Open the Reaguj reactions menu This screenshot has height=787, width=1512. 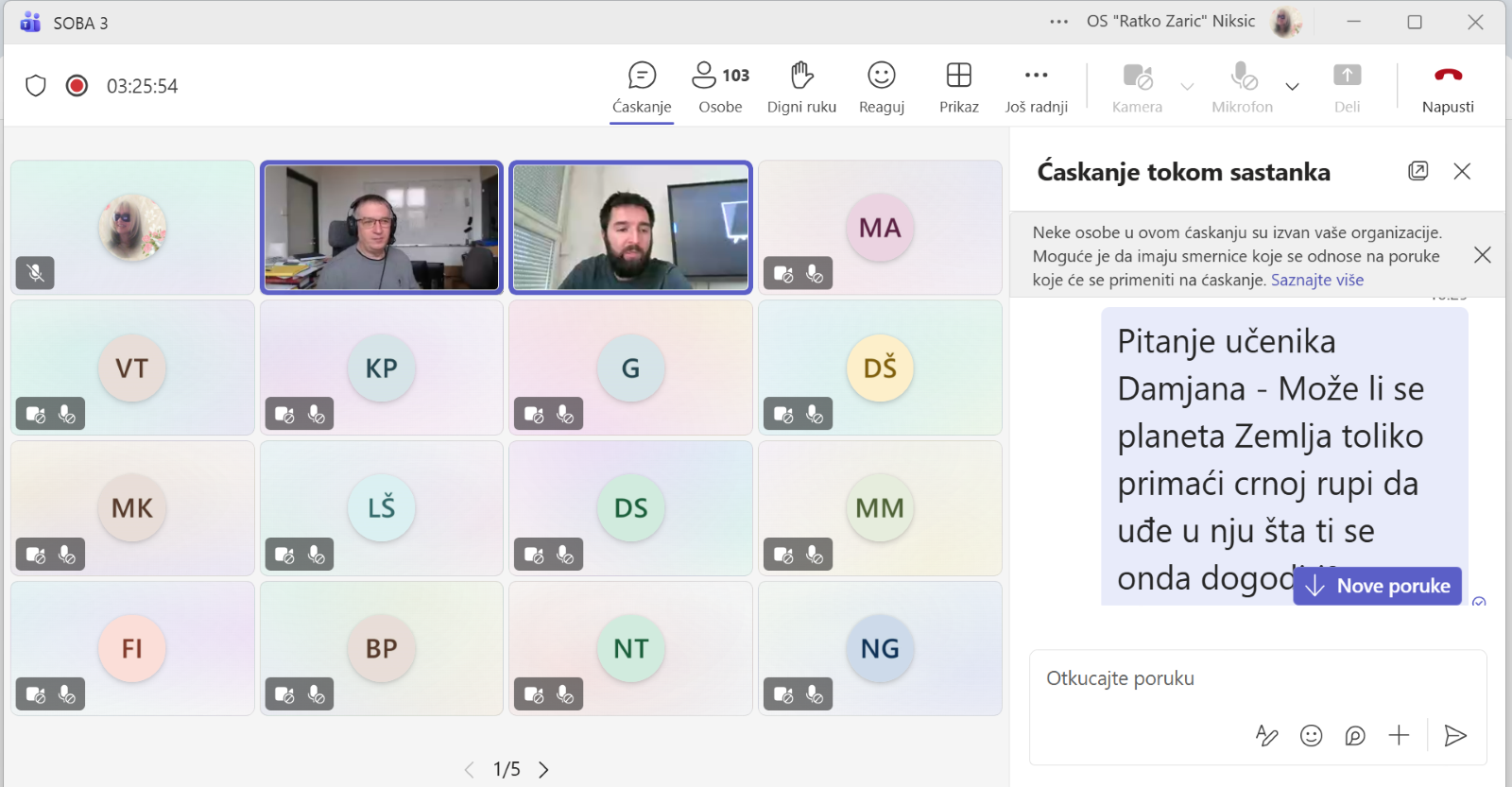(881, 87)
